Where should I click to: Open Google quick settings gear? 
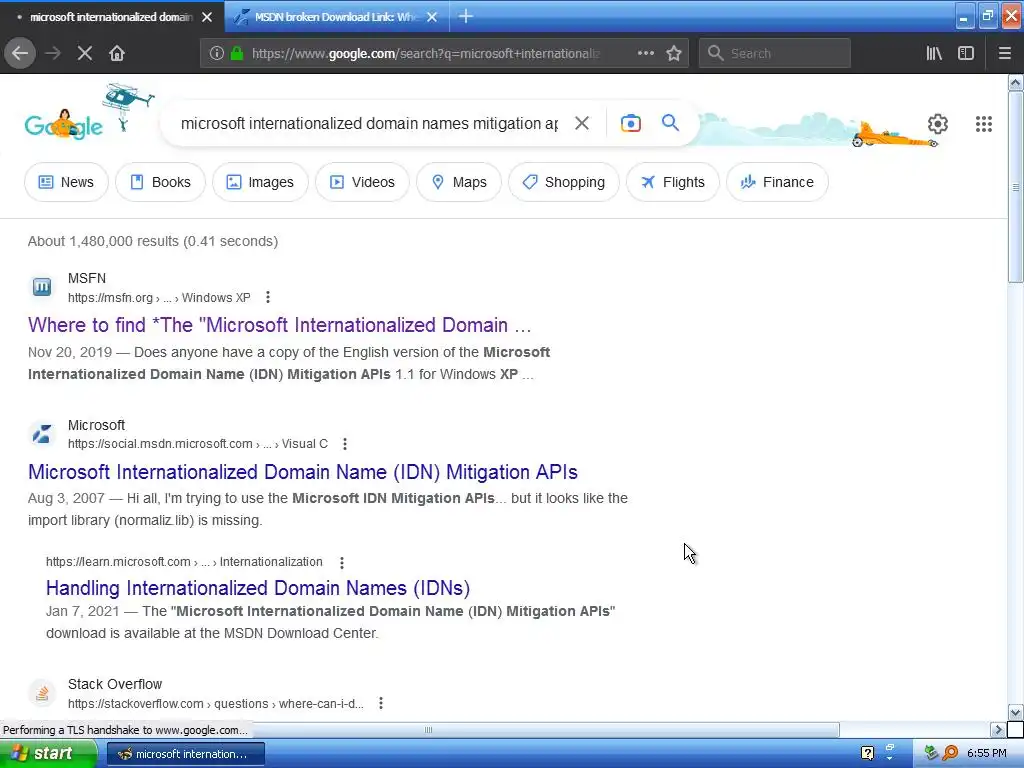(x=938, y=123)
